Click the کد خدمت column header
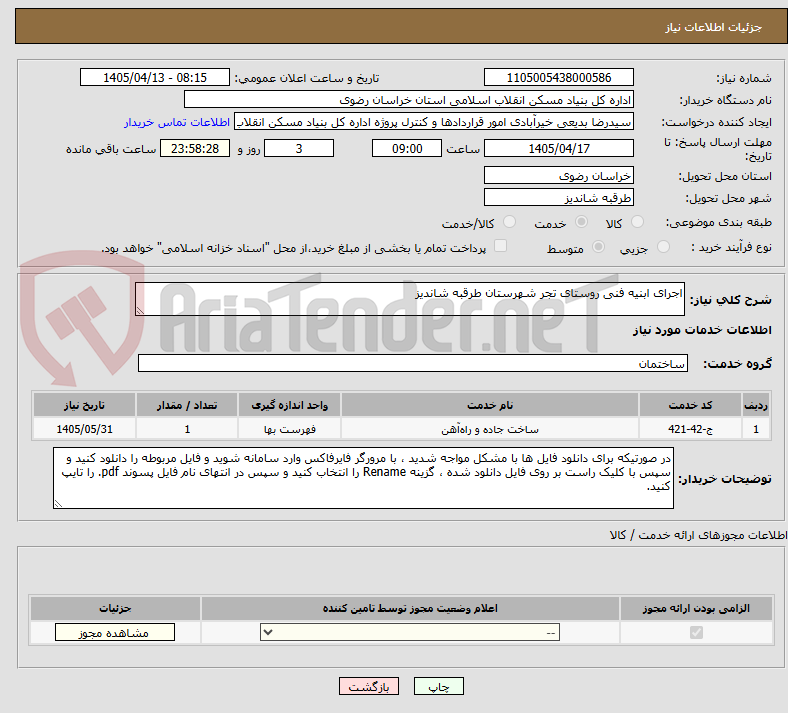788x713 pixels. coord(691,405)
